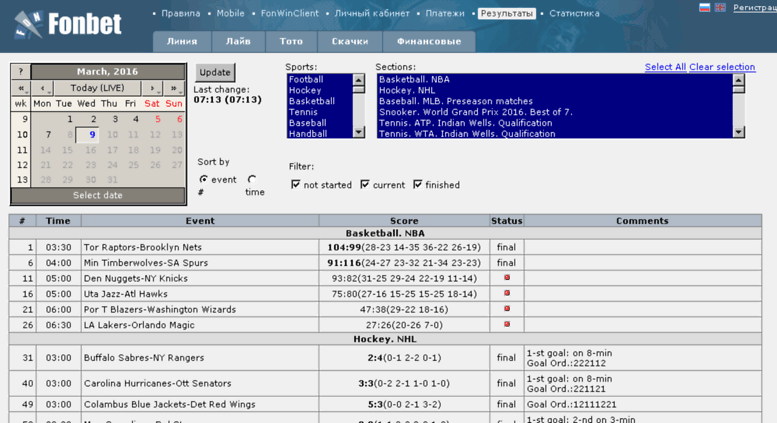Open Платежи in top menu
Screen dimensions: 777x423
click(x=445, y=13)
